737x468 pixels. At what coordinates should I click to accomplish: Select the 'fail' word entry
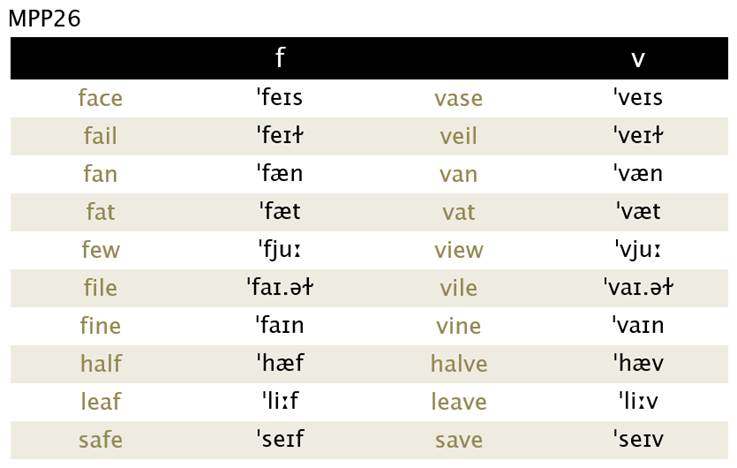point(100,136)
